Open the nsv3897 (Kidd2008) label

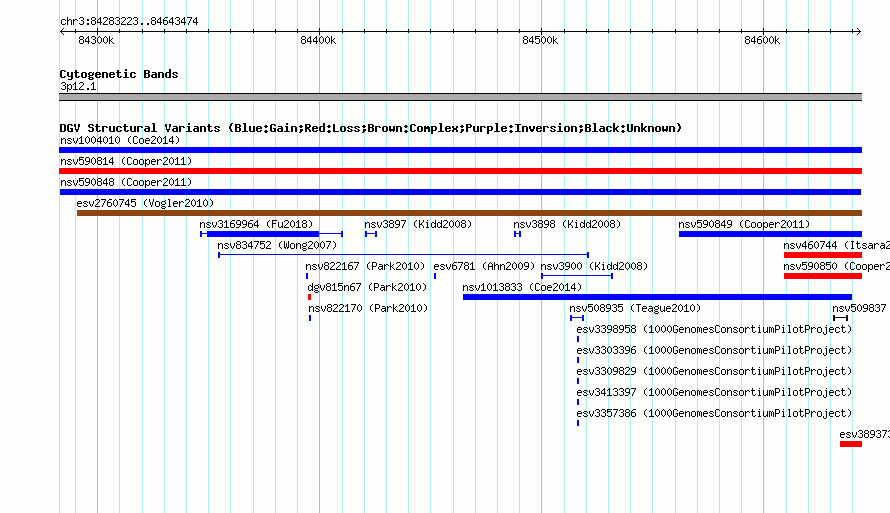coord(418,224)
